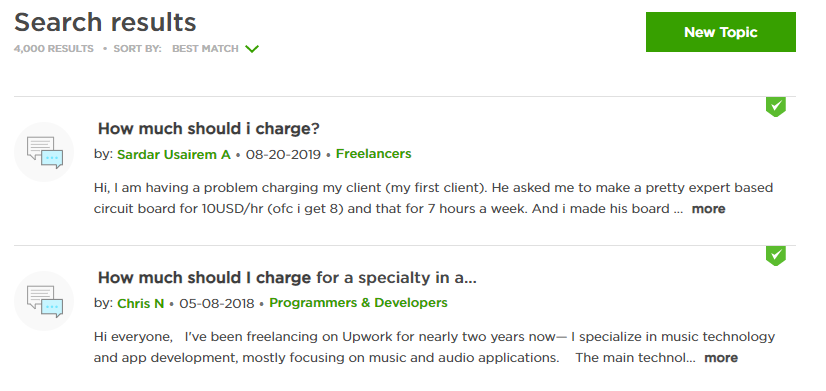This screenshot has width=826, height=391.
Task: View Sardar Usairem A's profile
Action: pyautogui.click(x=174, y=154)
